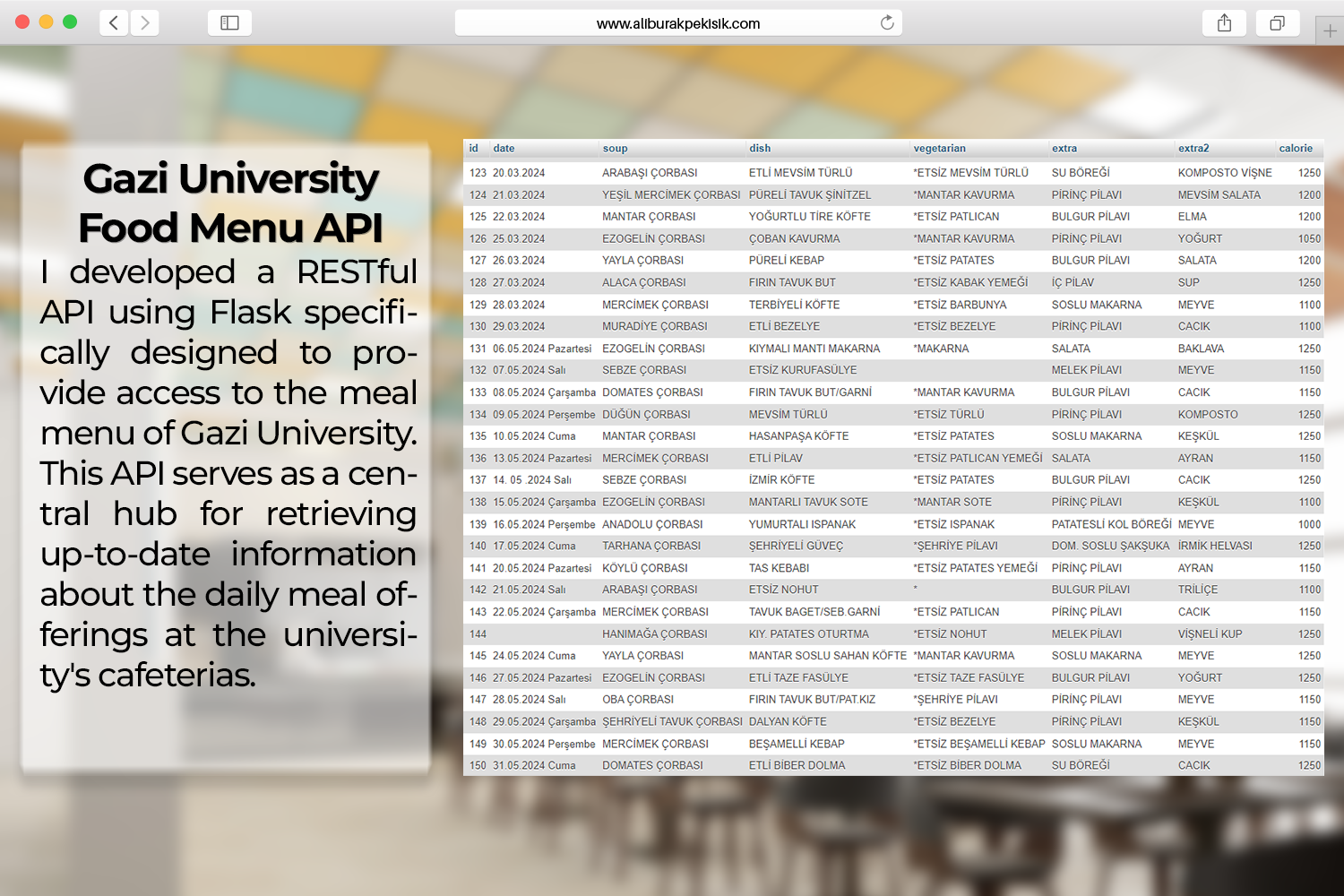Select 'PATATESLİ KOL BÖREĞİ' extra cell
The width and height of the screenshot is (1344, 896).
[x=1111, y=525]
